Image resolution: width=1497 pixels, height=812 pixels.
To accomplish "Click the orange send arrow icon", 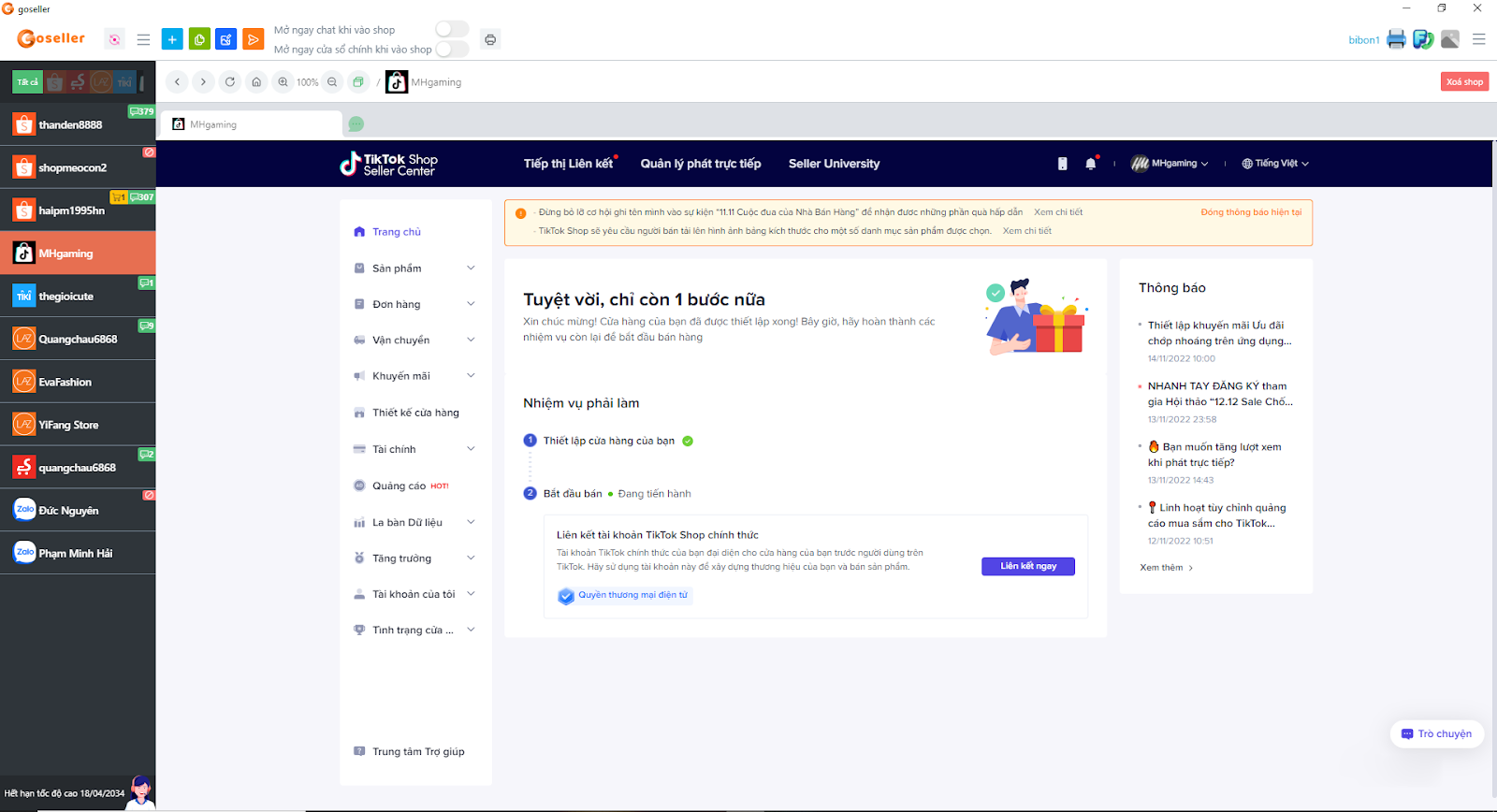I will (x=253, y=39).
